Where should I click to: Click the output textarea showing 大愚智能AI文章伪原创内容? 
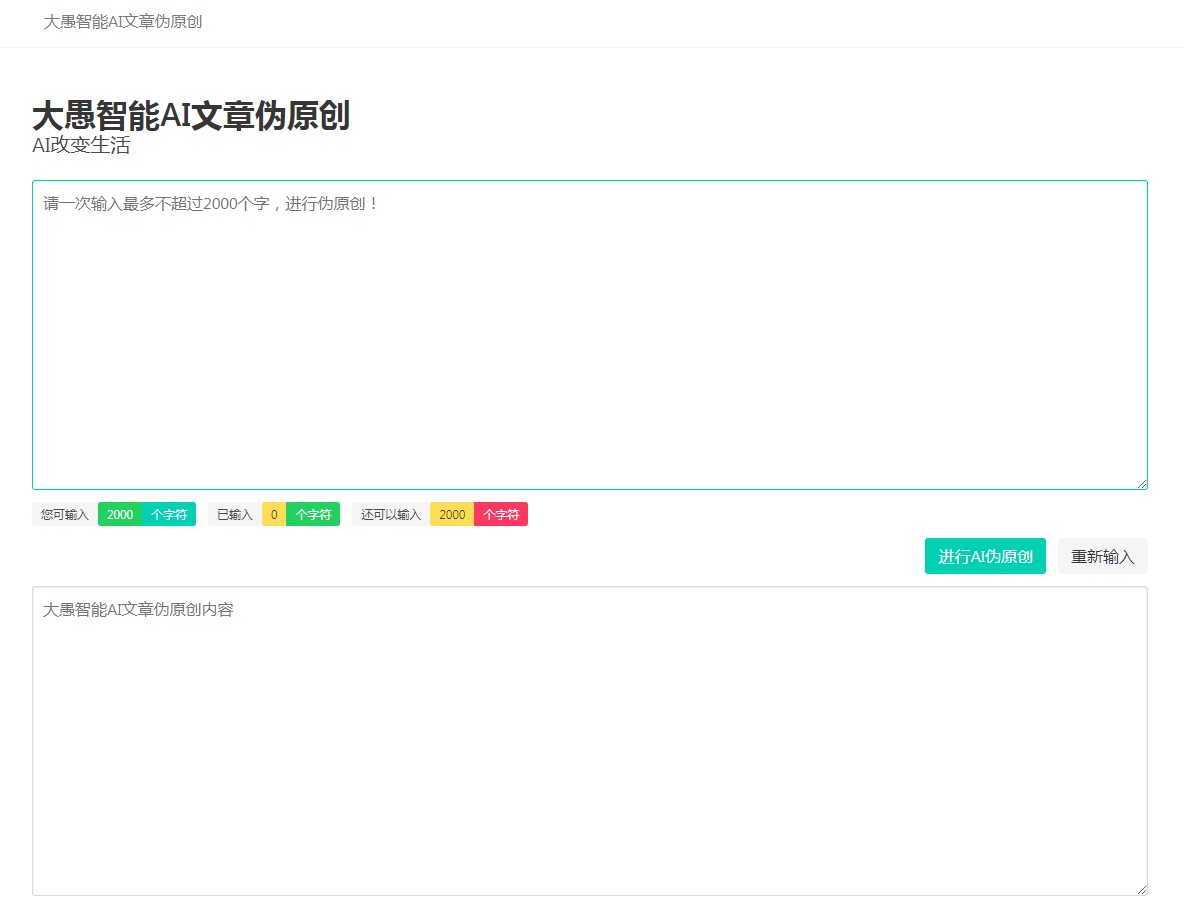(x=590, y=740)
